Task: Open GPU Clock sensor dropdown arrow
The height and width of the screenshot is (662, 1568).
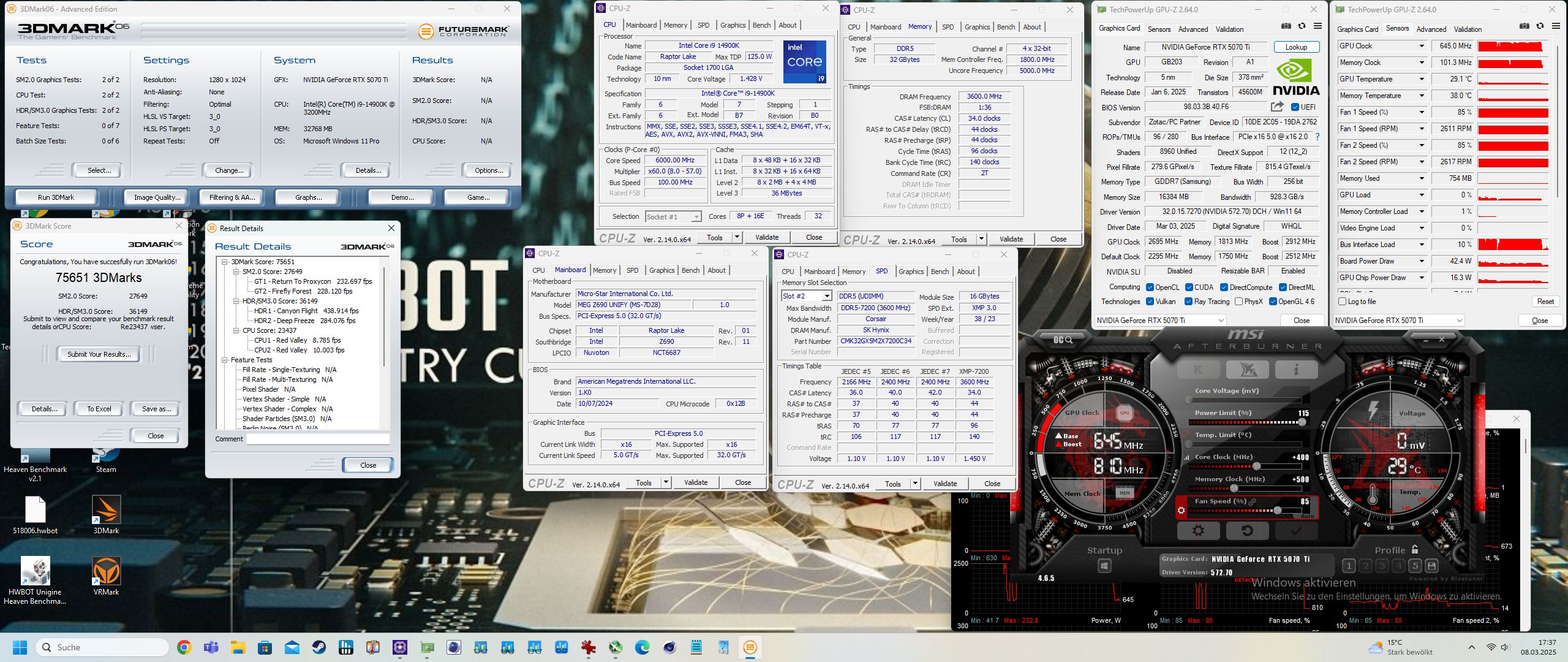Action: pos(1422,46)
